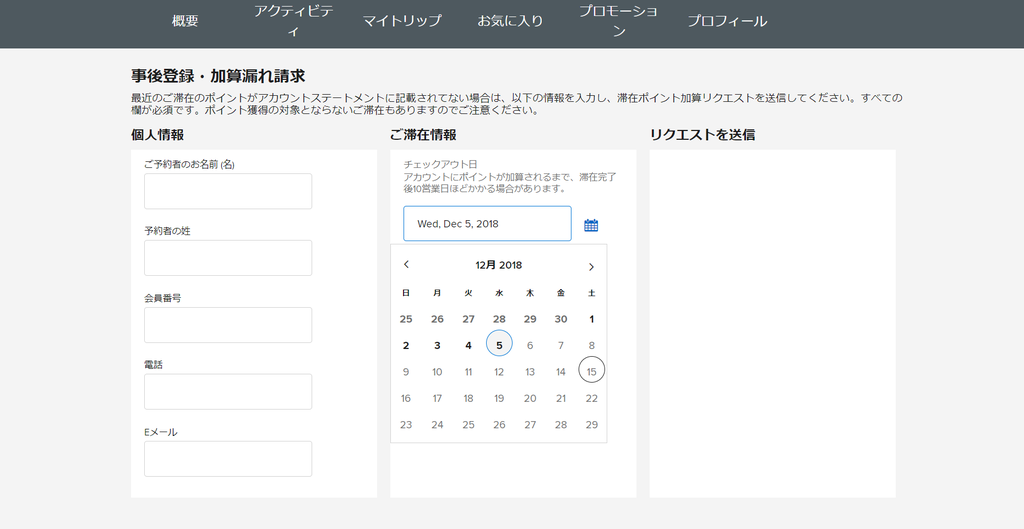Select date 21 in the calendar
This screenshot has height=529, width=1024.
561,398
